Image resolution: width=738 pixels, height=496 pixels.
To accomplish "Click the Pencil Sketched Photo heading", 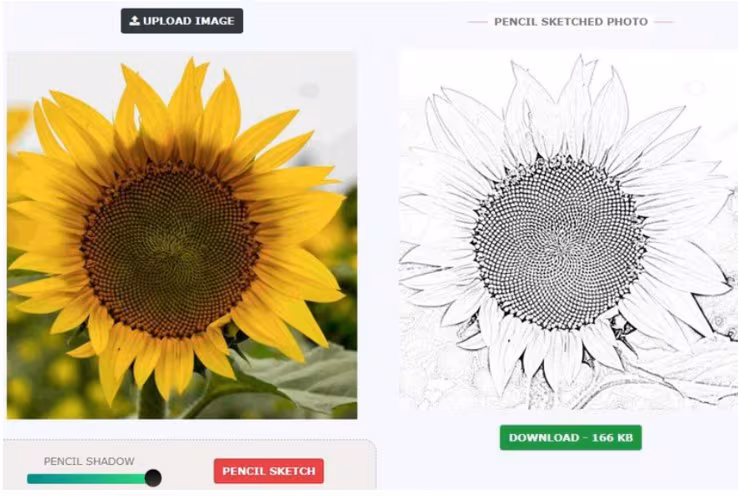I will (571, 22).
